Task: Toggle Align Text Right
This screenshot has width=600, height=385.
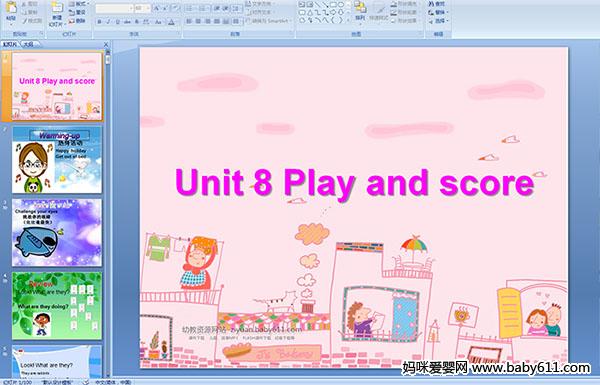Action: (207, 21)
